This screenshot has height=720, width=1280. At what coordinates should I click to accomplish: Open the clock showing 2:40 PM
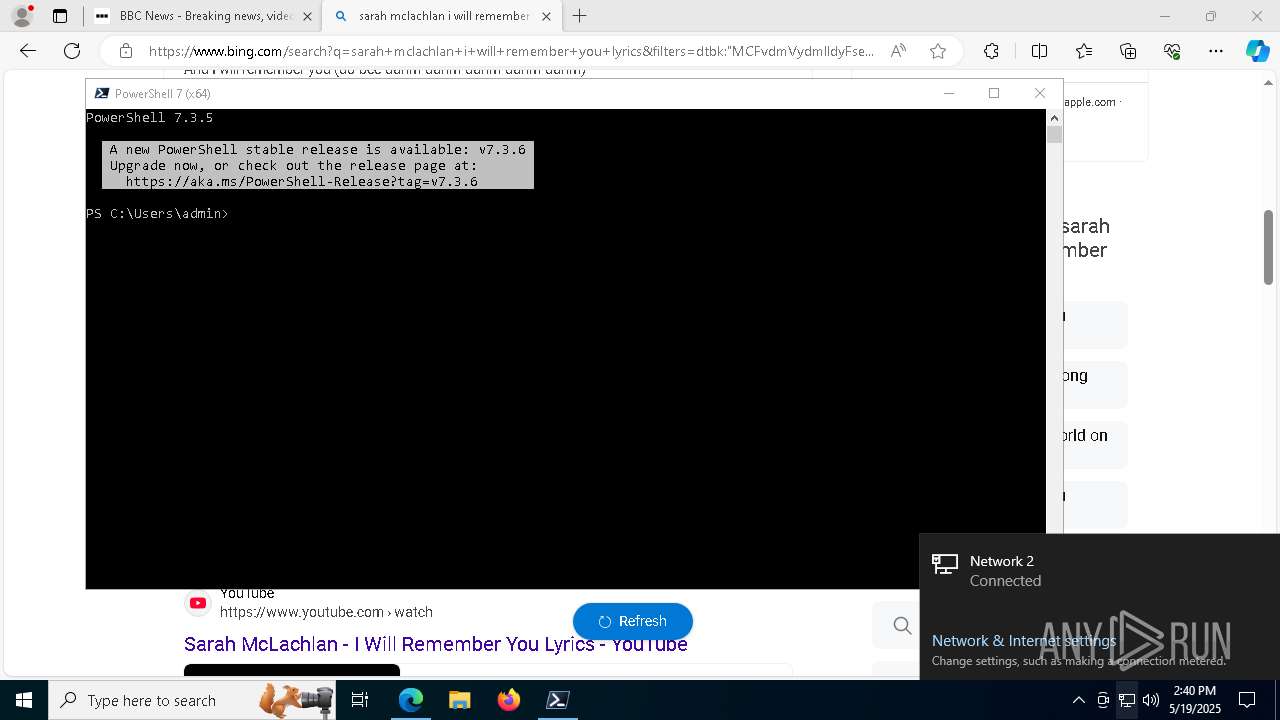pos(1194,700)
